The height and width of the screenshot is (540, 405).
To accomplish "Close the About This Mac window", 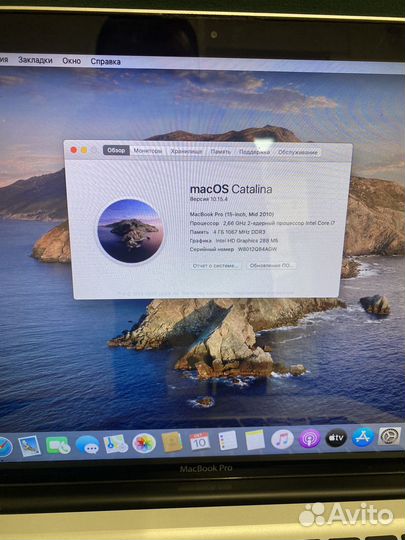I will 73,150.
